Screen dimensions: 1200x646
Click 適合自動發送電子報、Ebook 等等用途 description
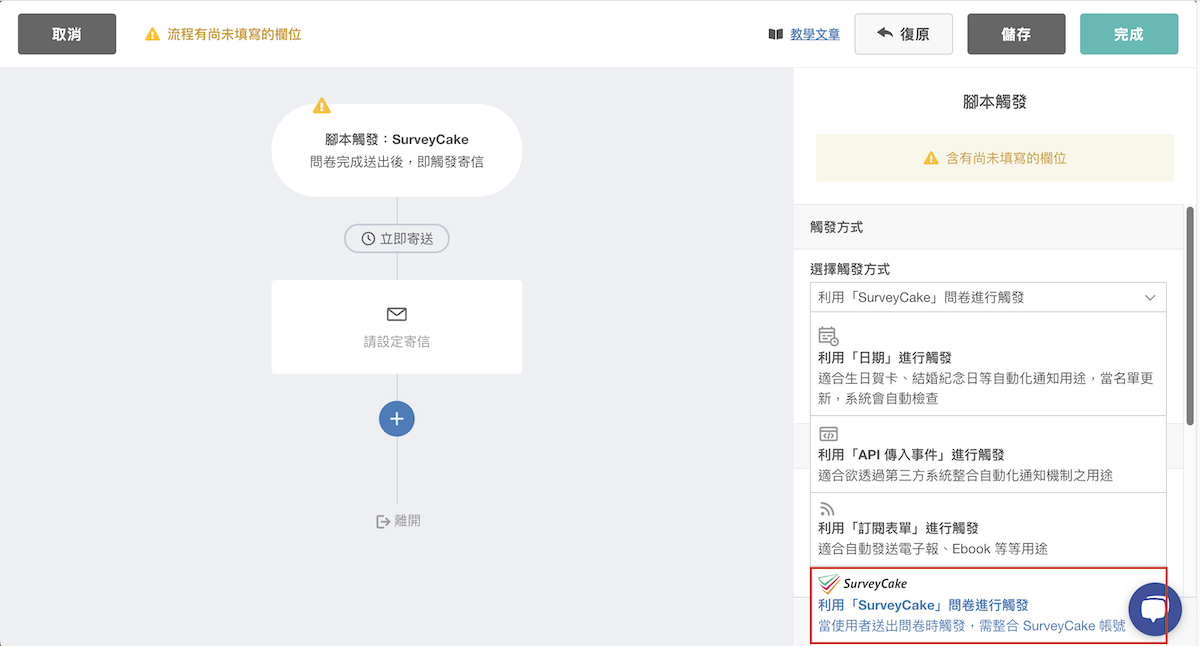click(933, 549)
